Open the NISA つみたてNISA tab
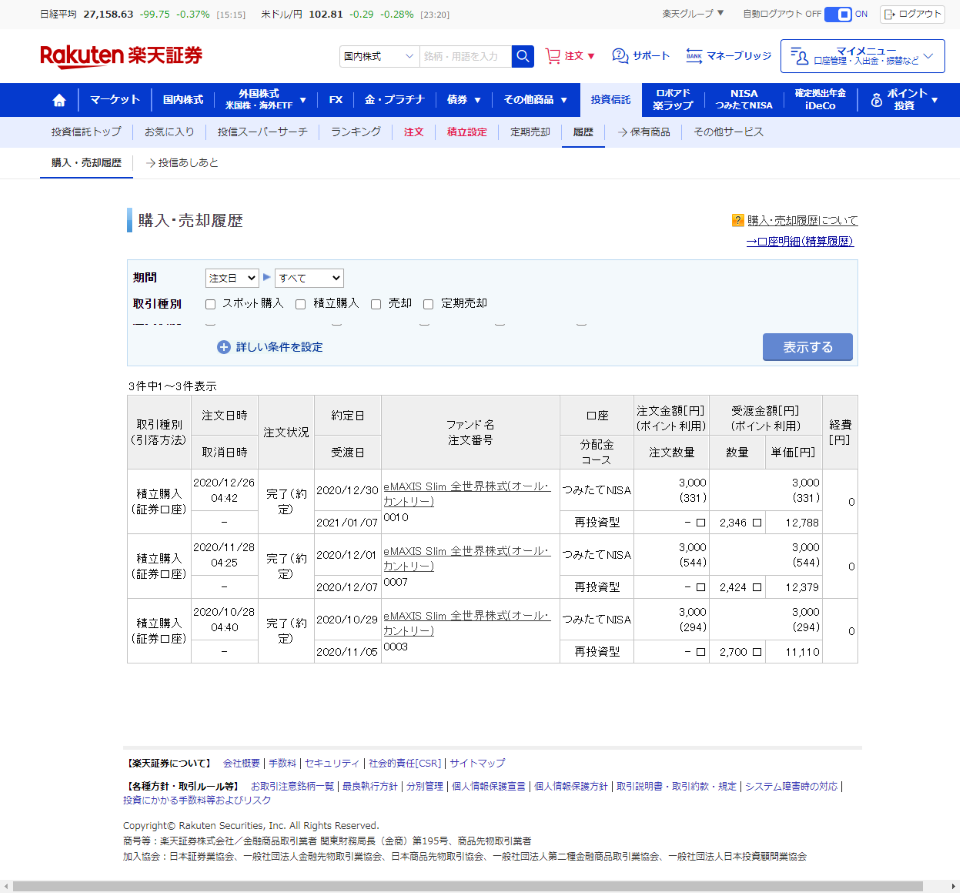The height and width of the screenshot is (893, 960). (744, 100)
